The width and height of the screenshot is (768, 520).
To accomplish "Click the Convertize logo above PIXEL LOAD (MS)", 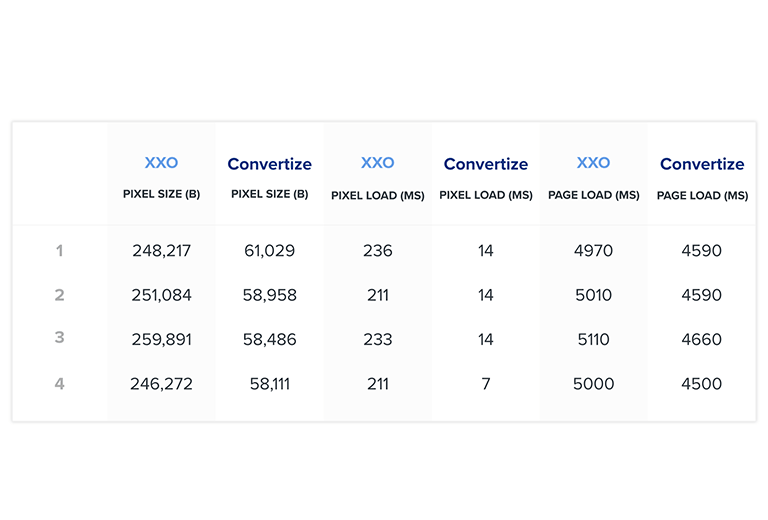I will click(x=486, y=164).
